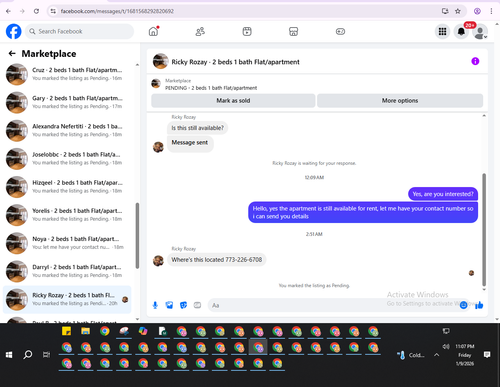Screen dimensions: 500x387
Task: Open the Windows notification center icon
Action: pos(487,355)
